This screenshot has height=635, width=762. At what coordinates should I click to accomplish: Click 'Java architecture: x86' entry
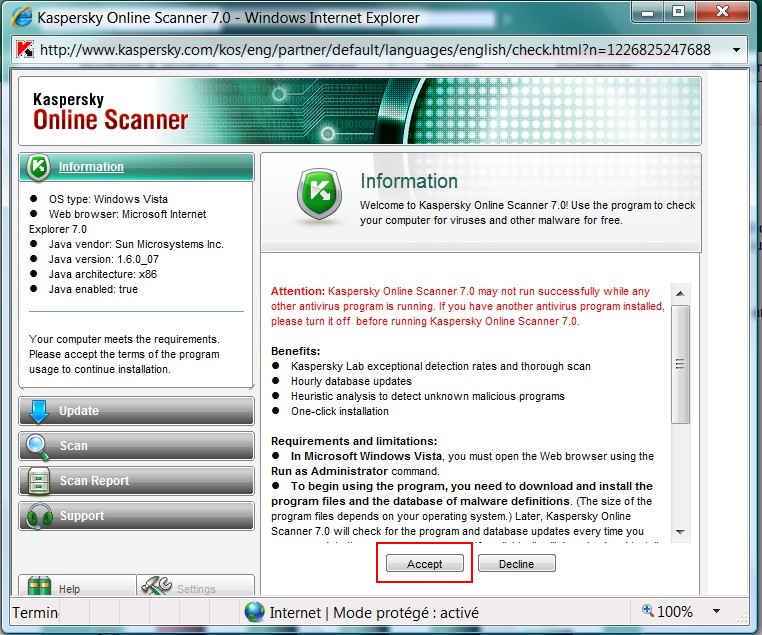pos(103,275)
